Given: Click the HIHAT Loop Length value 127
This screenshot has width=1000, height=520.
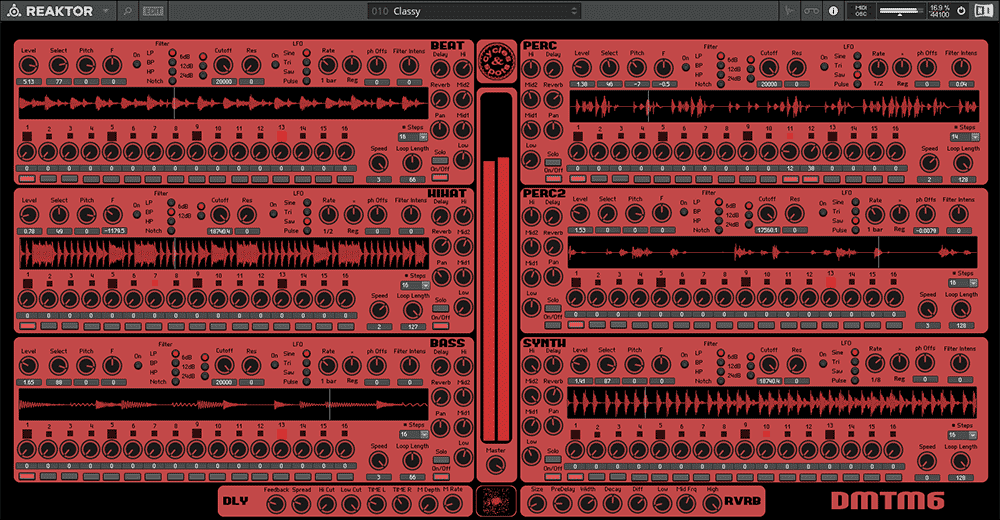Looking at the screenshot, I should coord(413,327).
